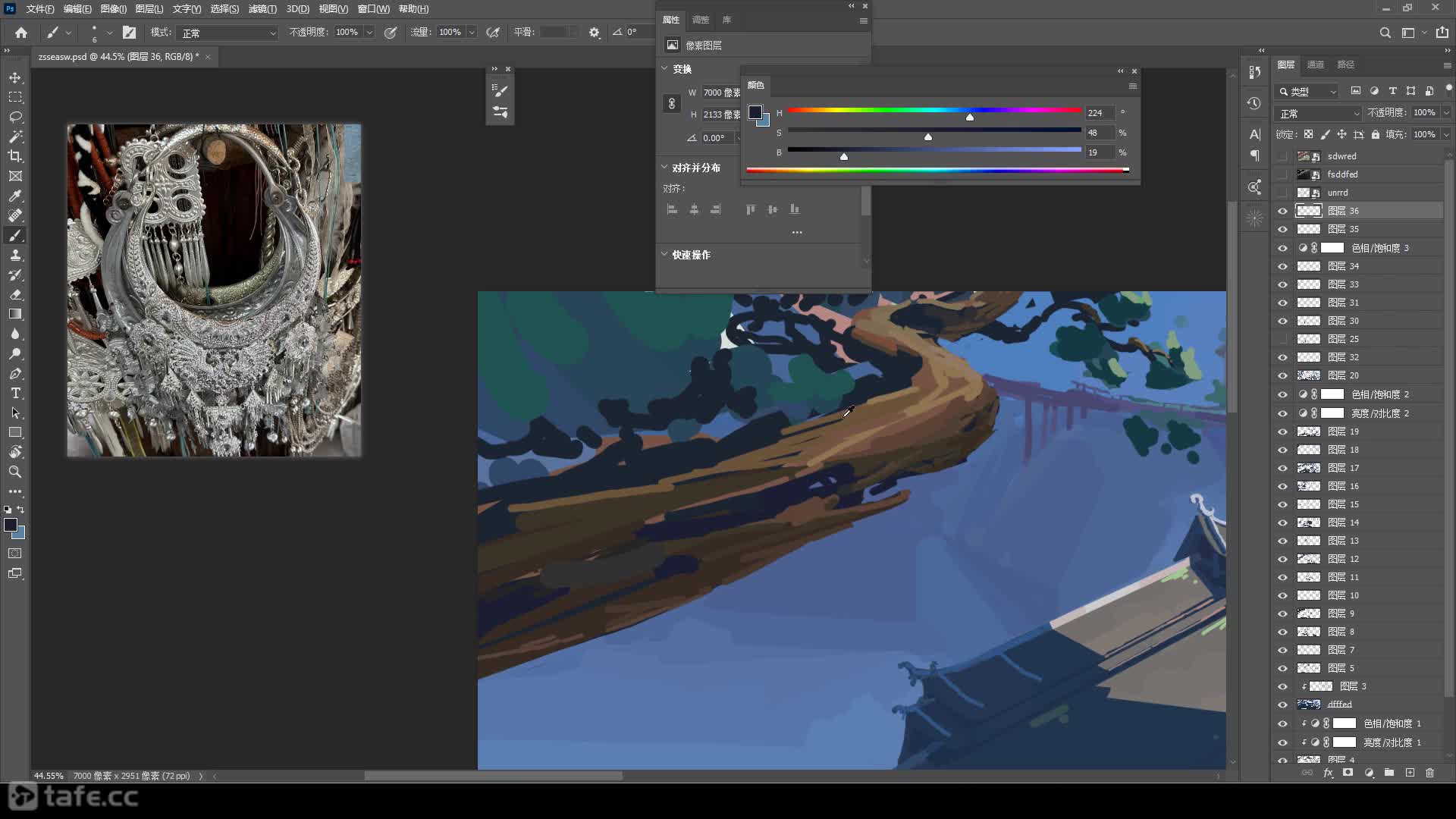Hide layer 图层 35

click(x=1282, y=229)
